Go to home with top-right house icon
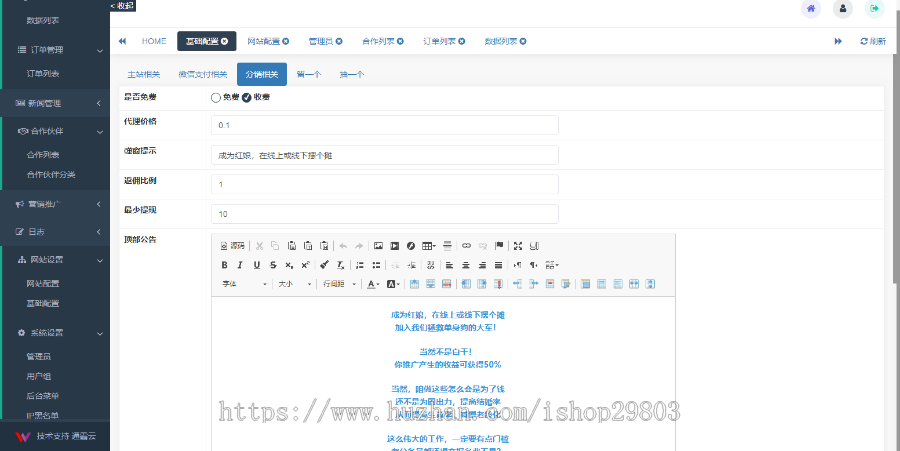Image resolution: width=900 pixels, height=451 pixels. (x=810, y=9)
